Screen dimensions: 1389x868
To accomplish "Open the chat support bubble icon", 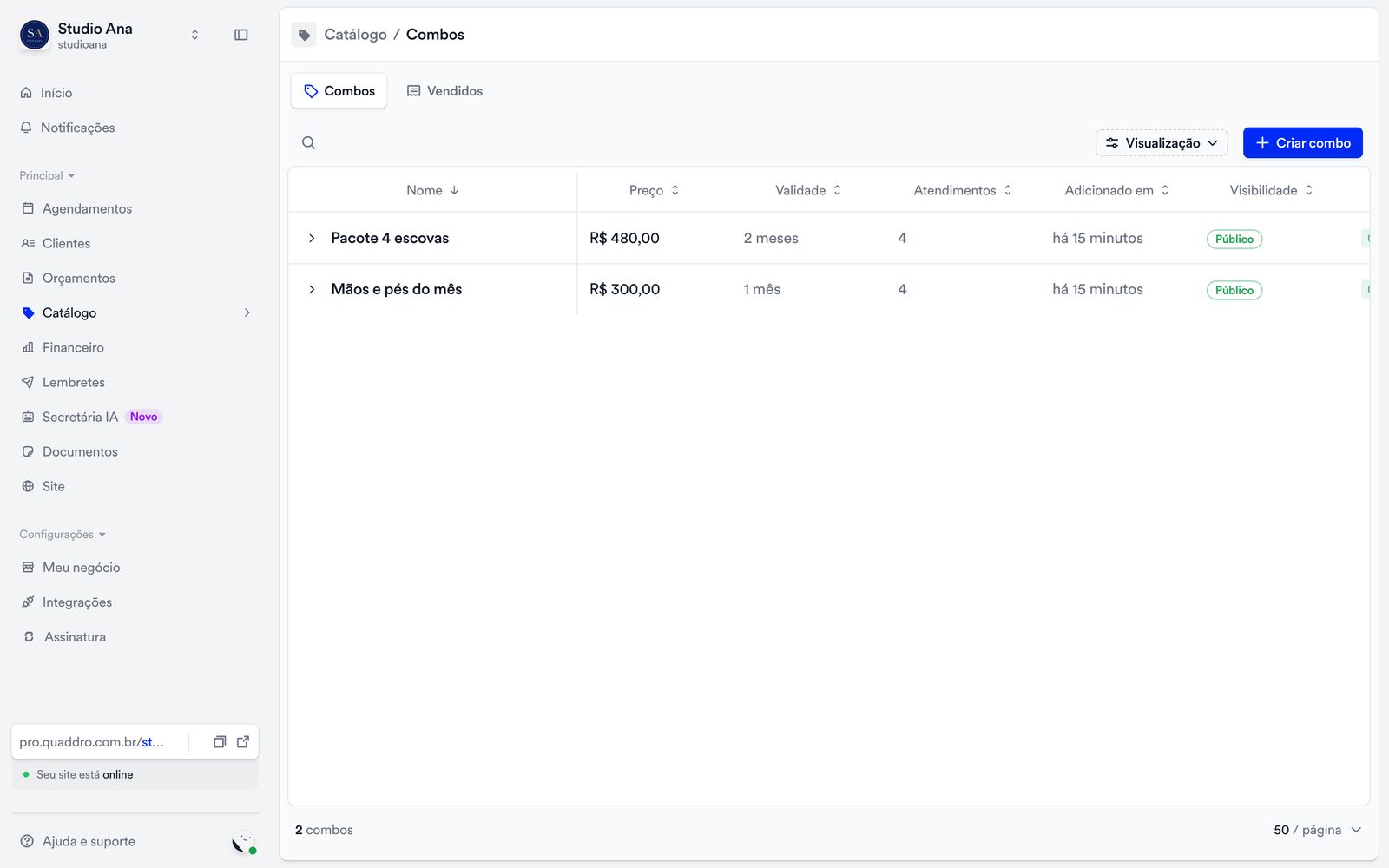I will (x=243, y=842).
